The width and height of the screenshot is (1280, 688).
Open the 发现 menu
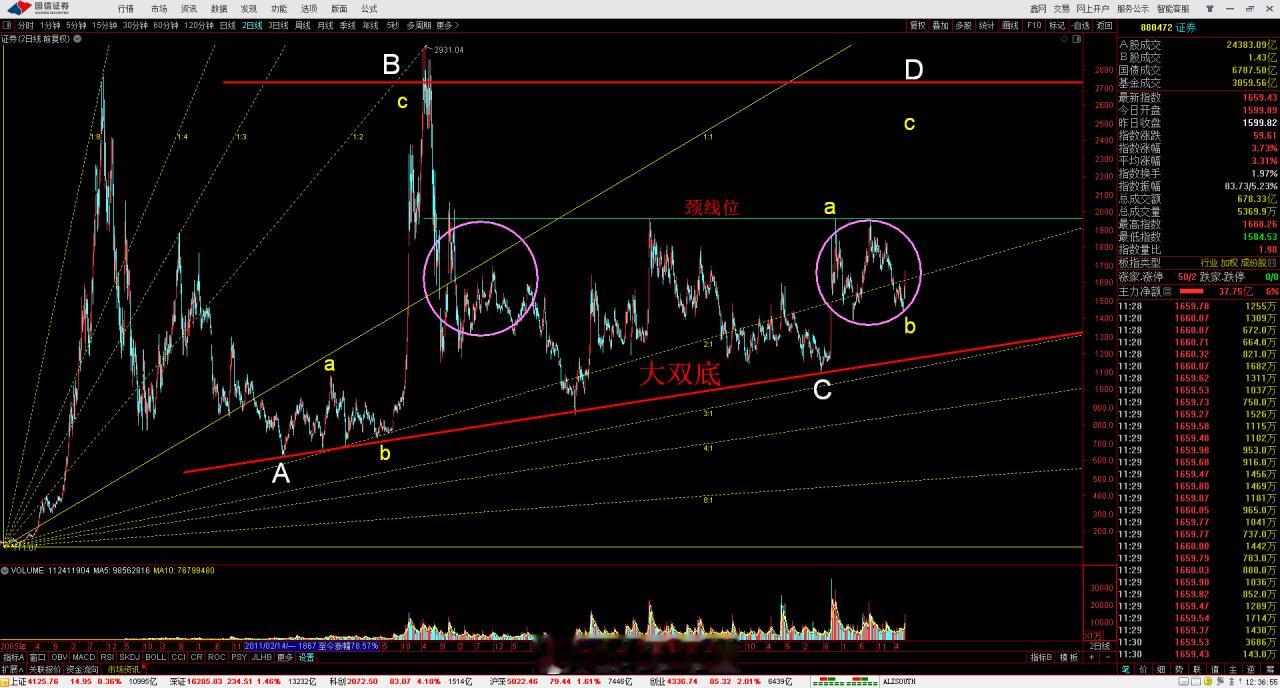click(x=249, y=9)
